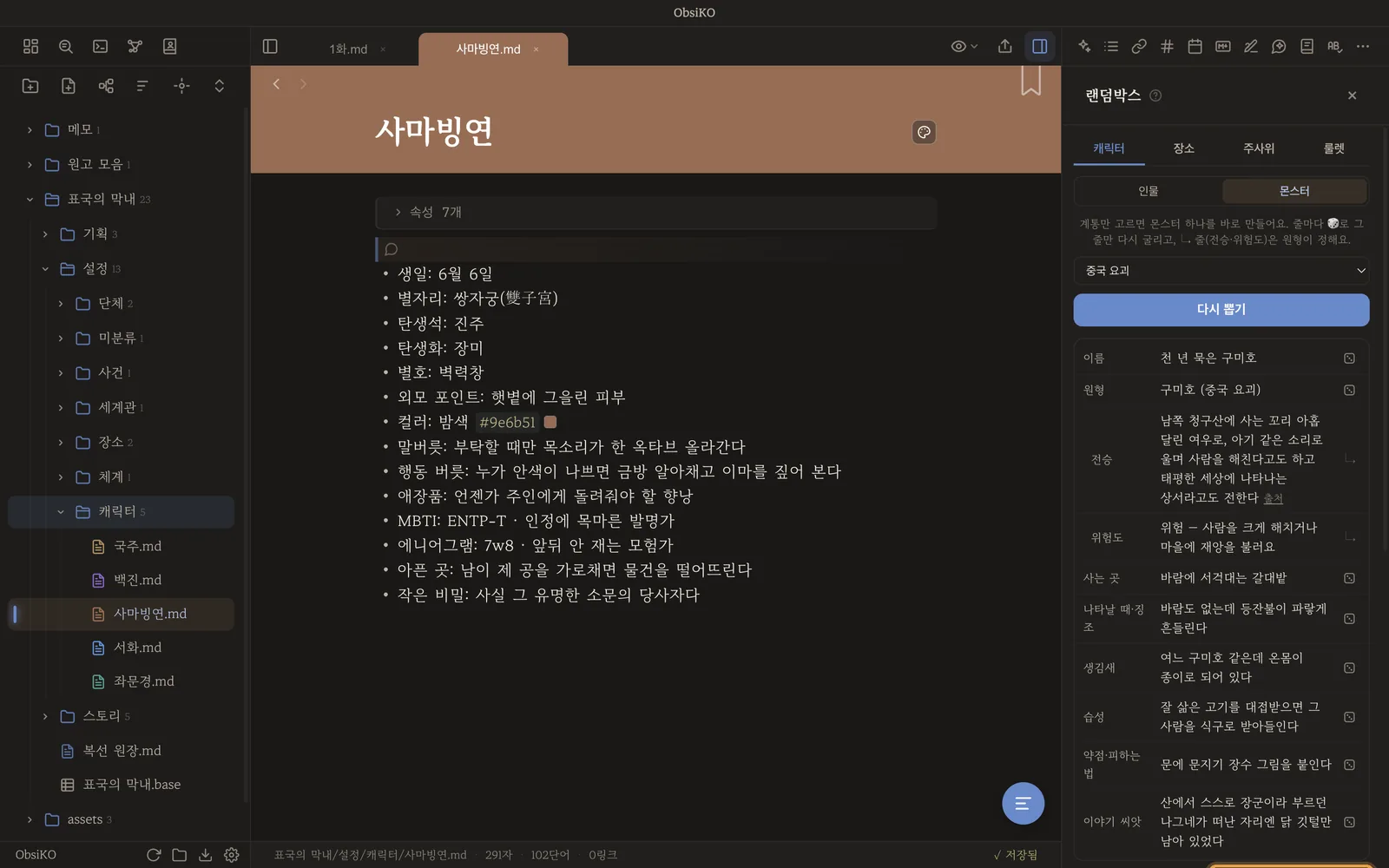Reroll the 사는 곳 field dice icon
1389x868 pixels.
[1349, 578]
